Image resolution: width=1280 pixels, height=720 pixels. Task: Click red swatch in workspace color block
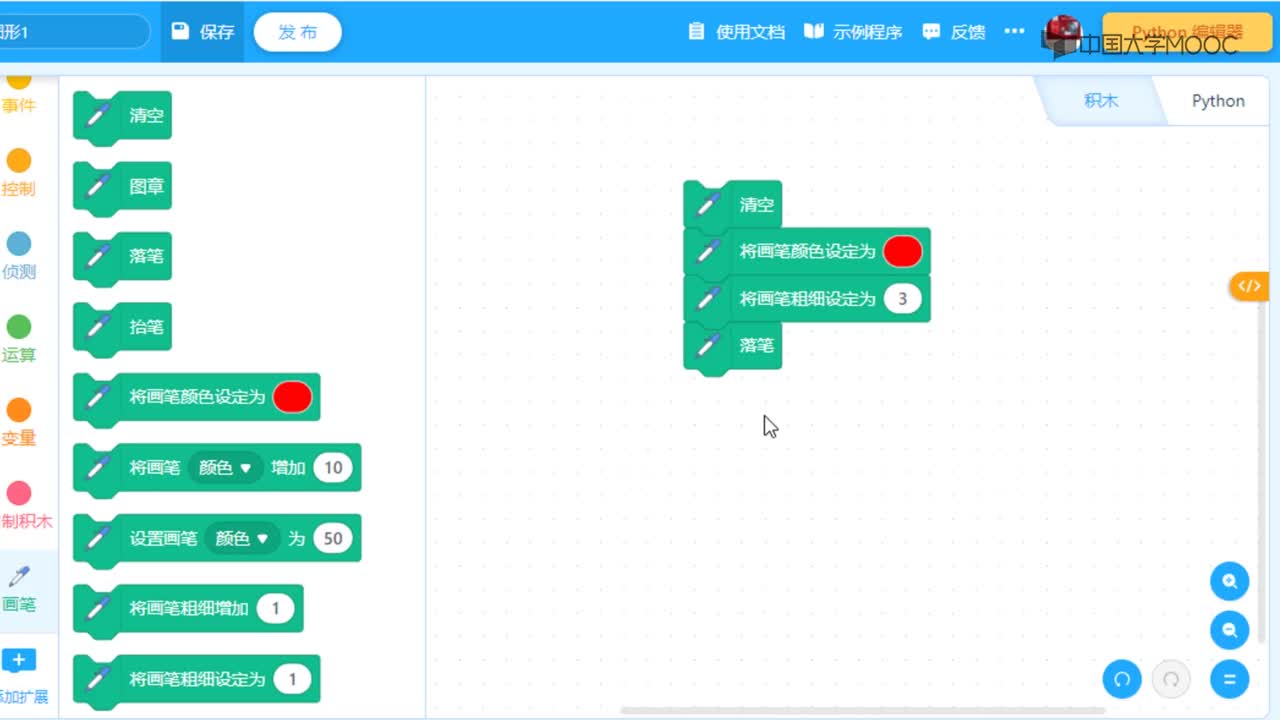coord(903,251)
